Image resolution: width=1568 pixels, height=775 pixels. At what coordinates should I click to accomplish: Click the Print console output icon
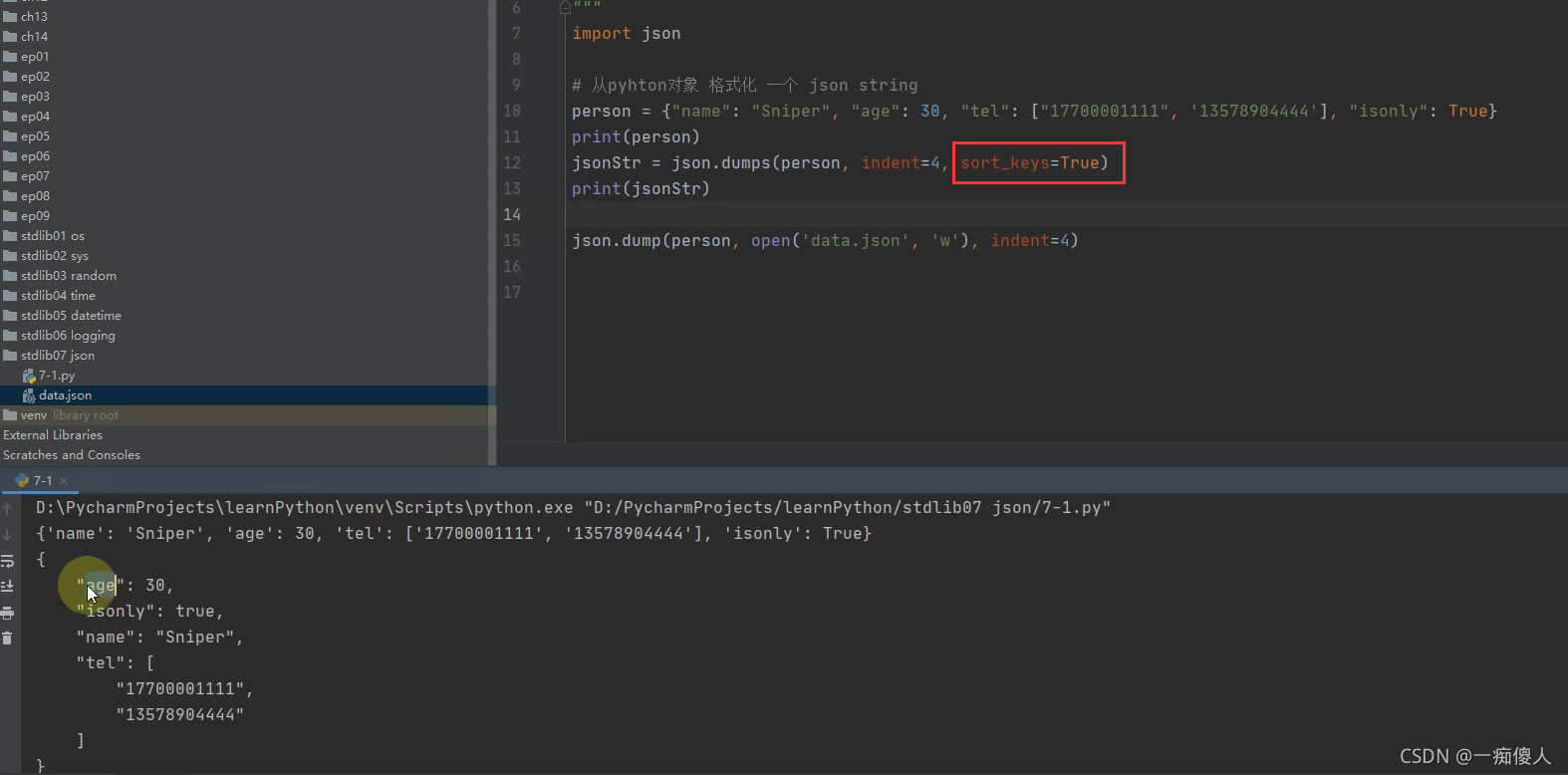(x=8, y=613)
